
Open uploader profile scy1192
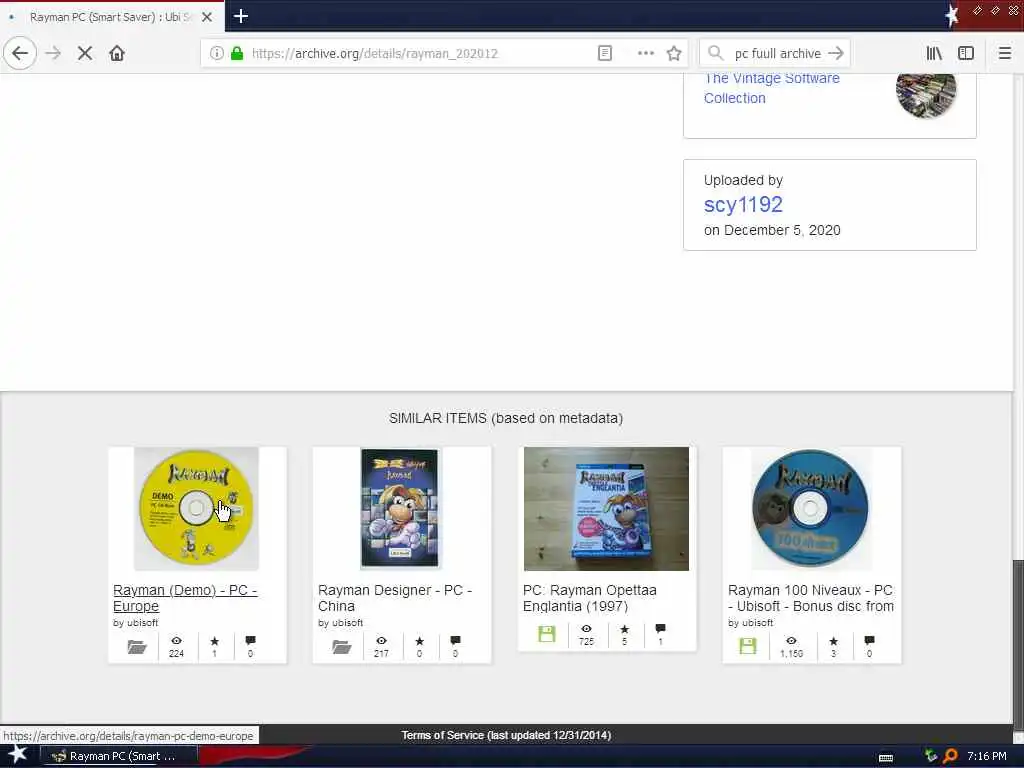coord(743,204)
